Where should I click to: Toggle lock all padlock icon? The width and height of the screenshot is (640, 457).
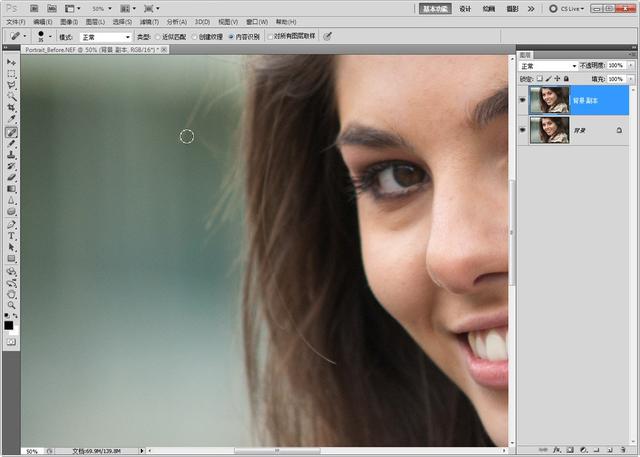coord(566,78)
